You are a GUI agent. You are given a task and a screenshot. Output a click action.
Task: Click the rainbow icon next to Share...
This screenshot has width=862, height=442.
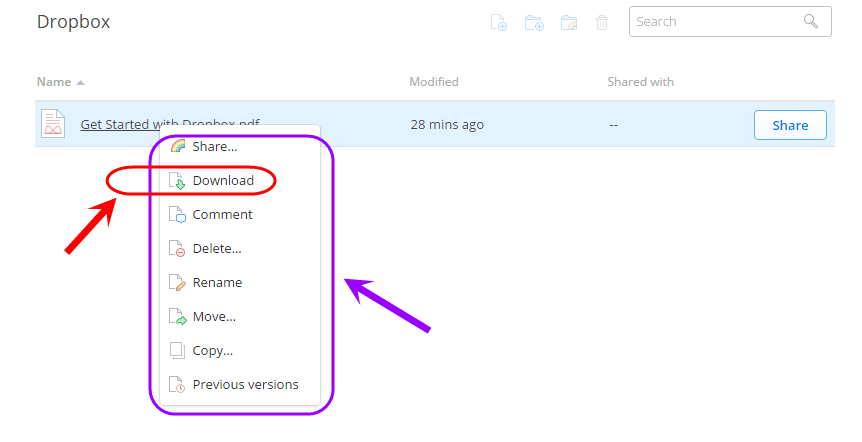pos(178,146)
